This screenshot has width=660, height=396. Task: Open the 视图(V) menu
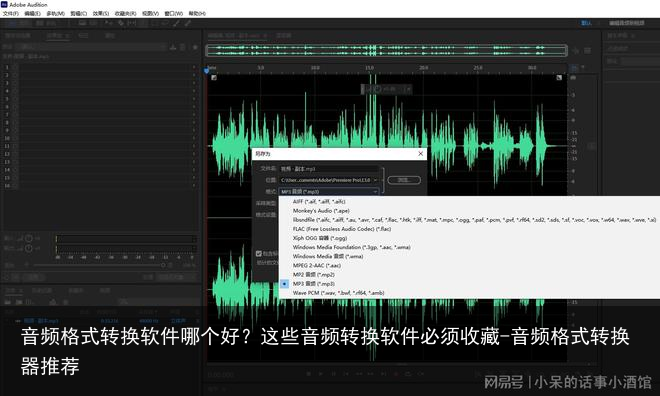[x=150, y=13]
